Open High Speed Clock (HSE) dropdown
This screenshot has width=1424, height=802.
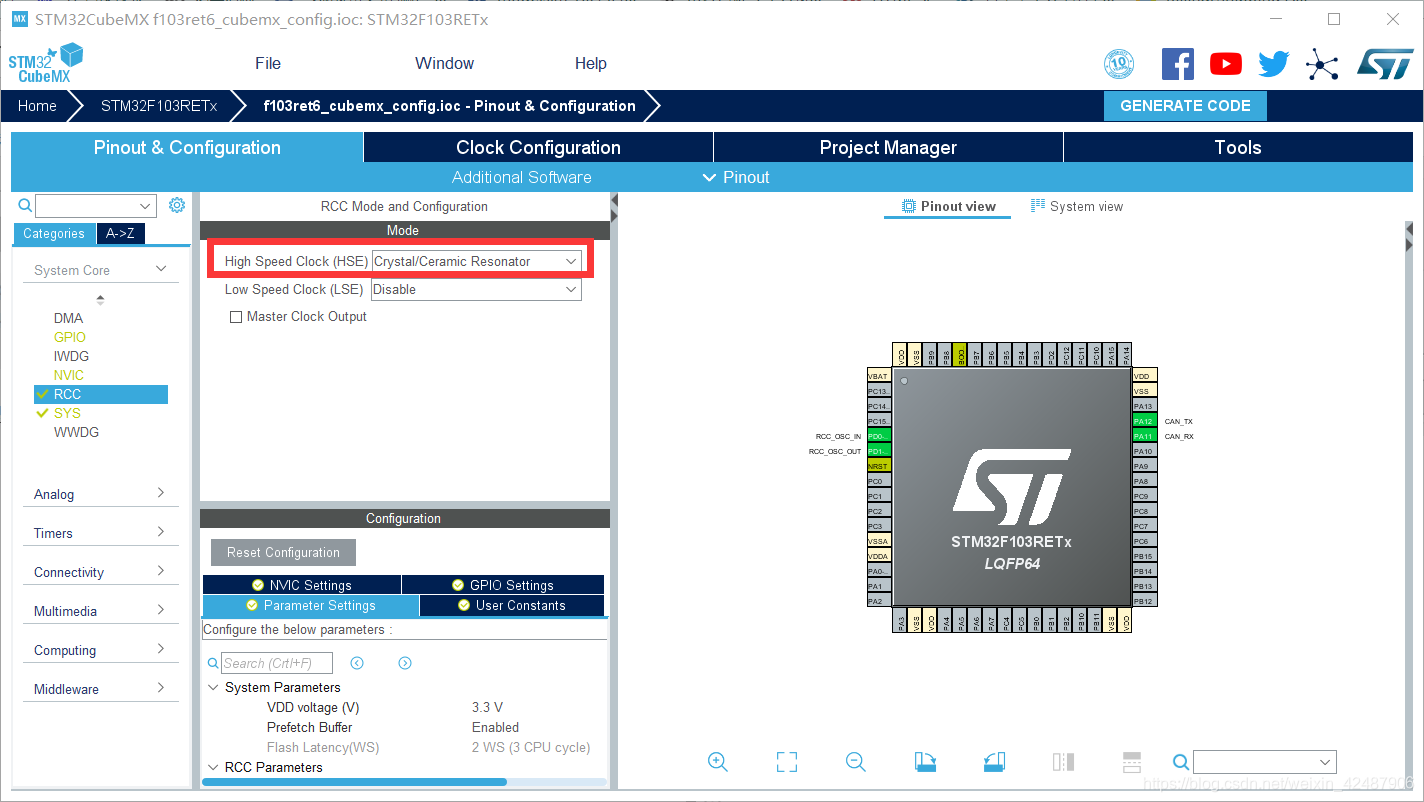click(476, 261)
